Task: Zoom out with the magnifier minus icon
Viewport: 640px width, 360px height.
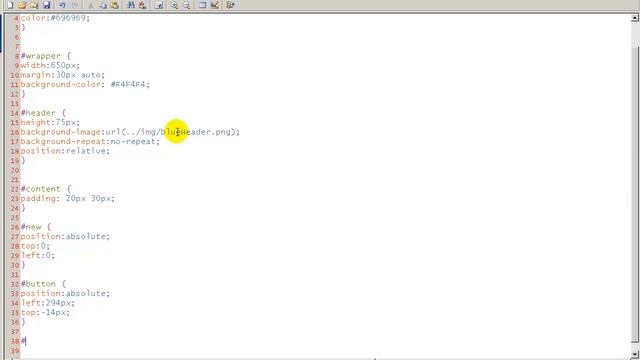Action: coord(187,5)
